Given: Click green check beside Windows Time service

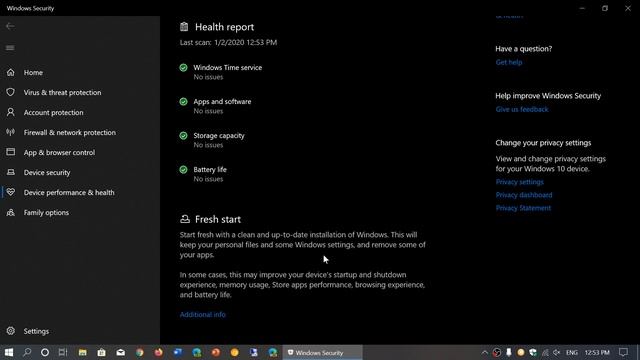Looking at the screenshot, I should click(184, 68).
